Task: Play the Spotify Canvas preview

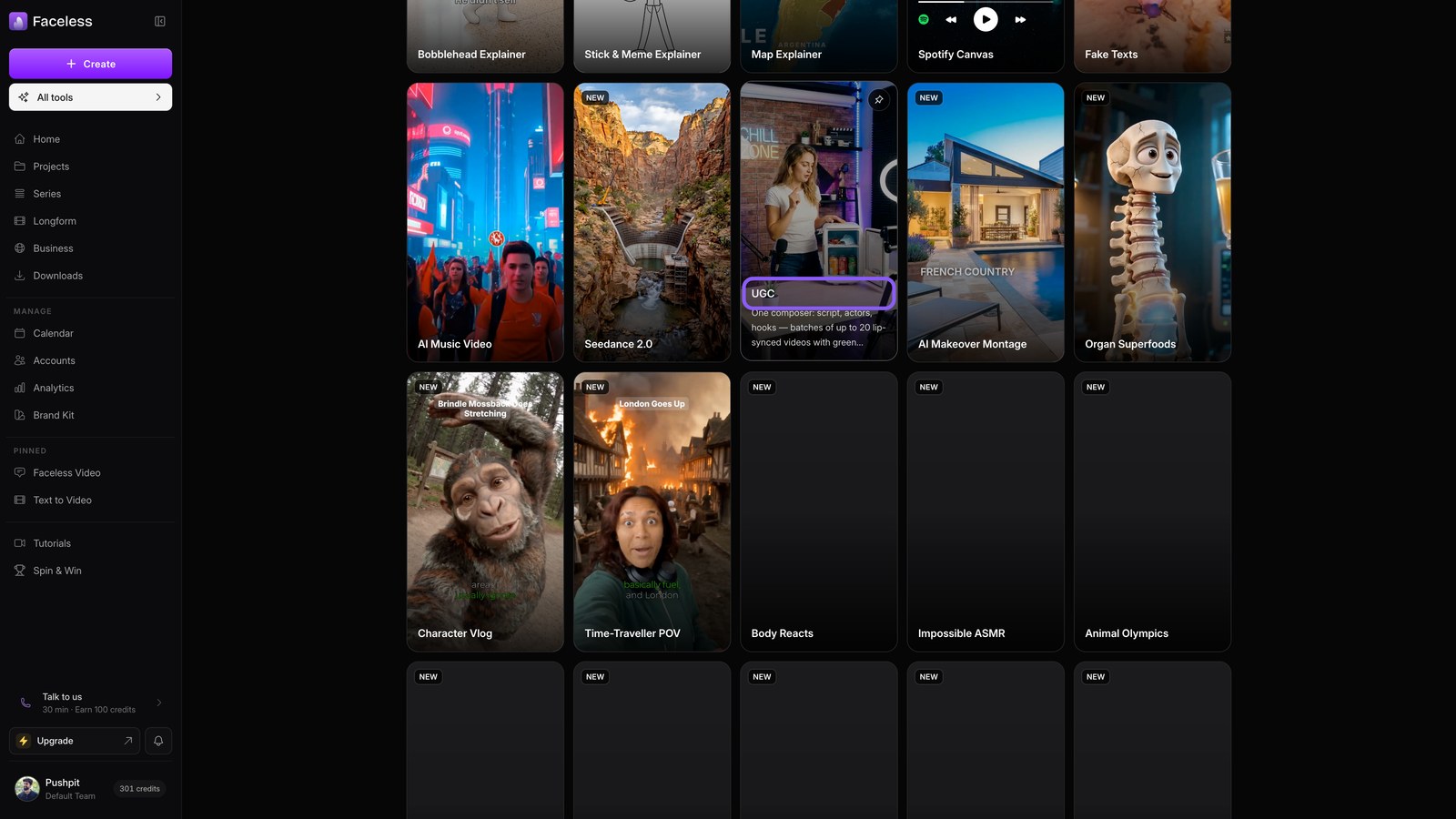Action: [x=986, y=19]
